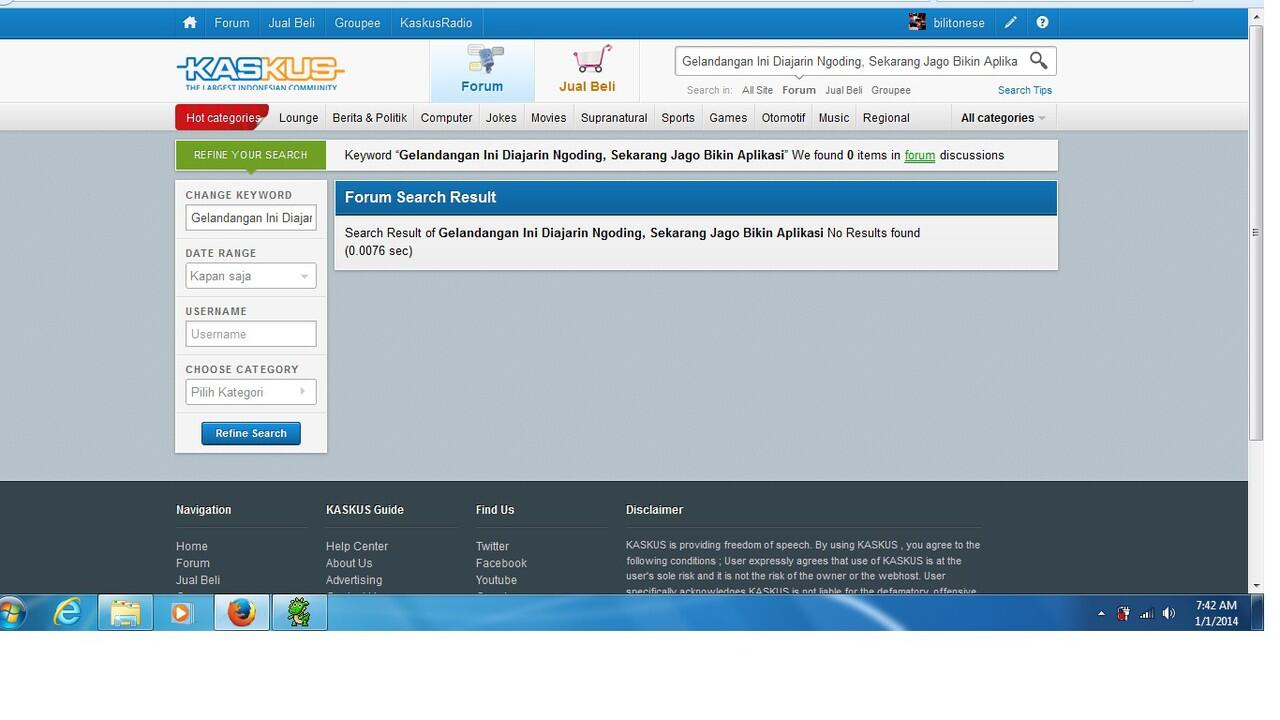Open footer Jual Beli link

tap(198, 580)
